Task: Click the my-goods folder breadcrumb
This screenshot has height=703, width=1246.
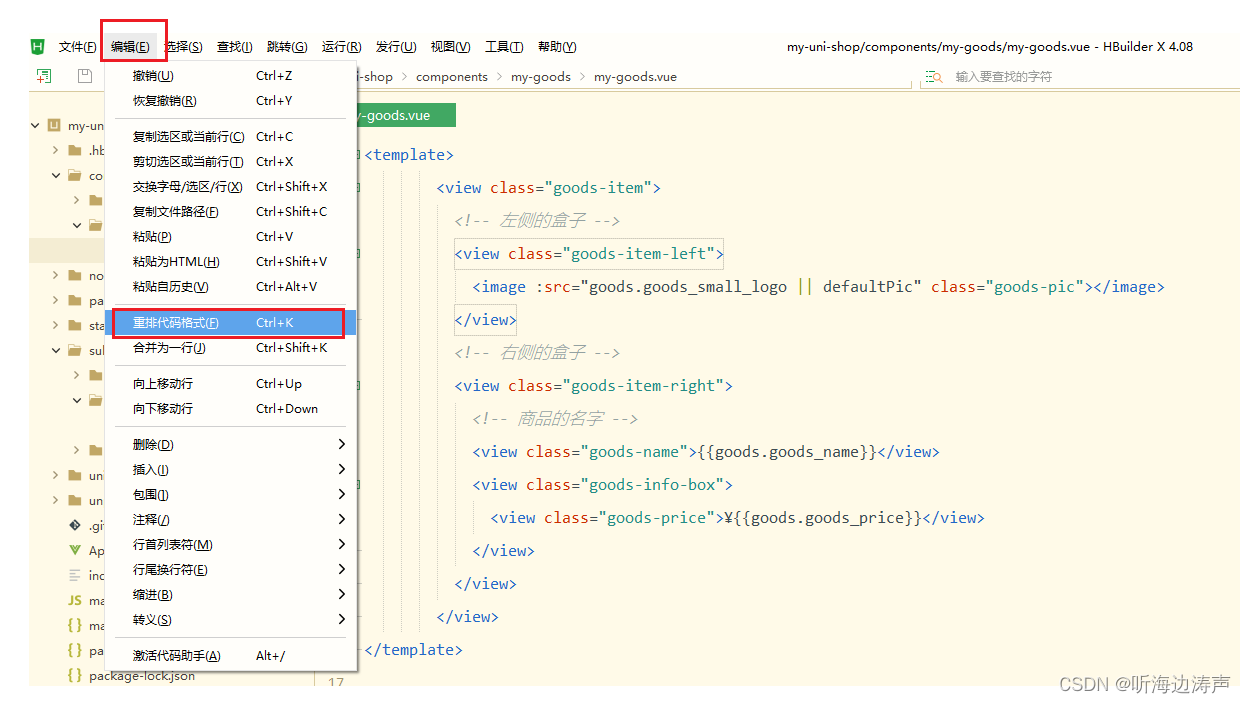Action: point(541,77)
